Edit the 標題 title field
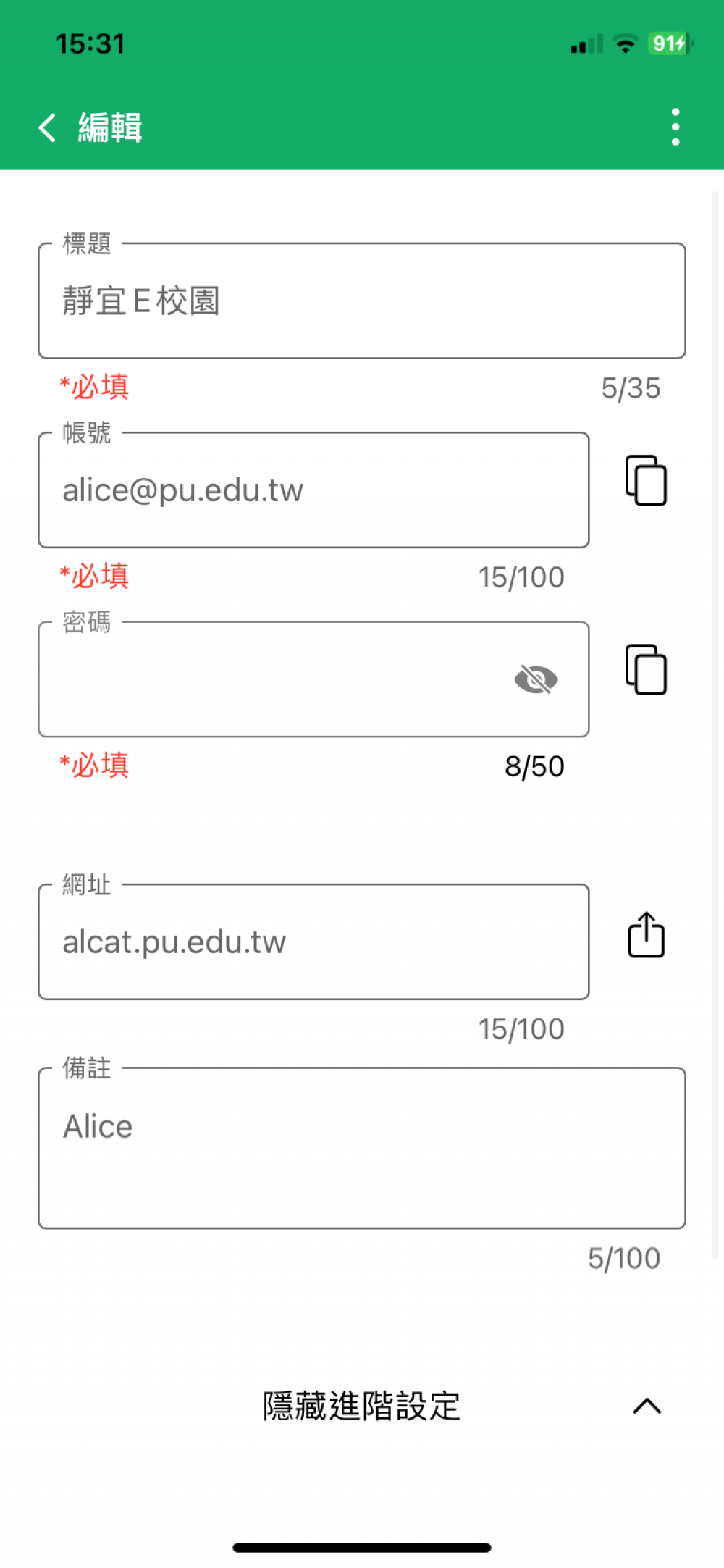Image resolution: width=724 pixels, height=1568 pixels. coord(361,301)
